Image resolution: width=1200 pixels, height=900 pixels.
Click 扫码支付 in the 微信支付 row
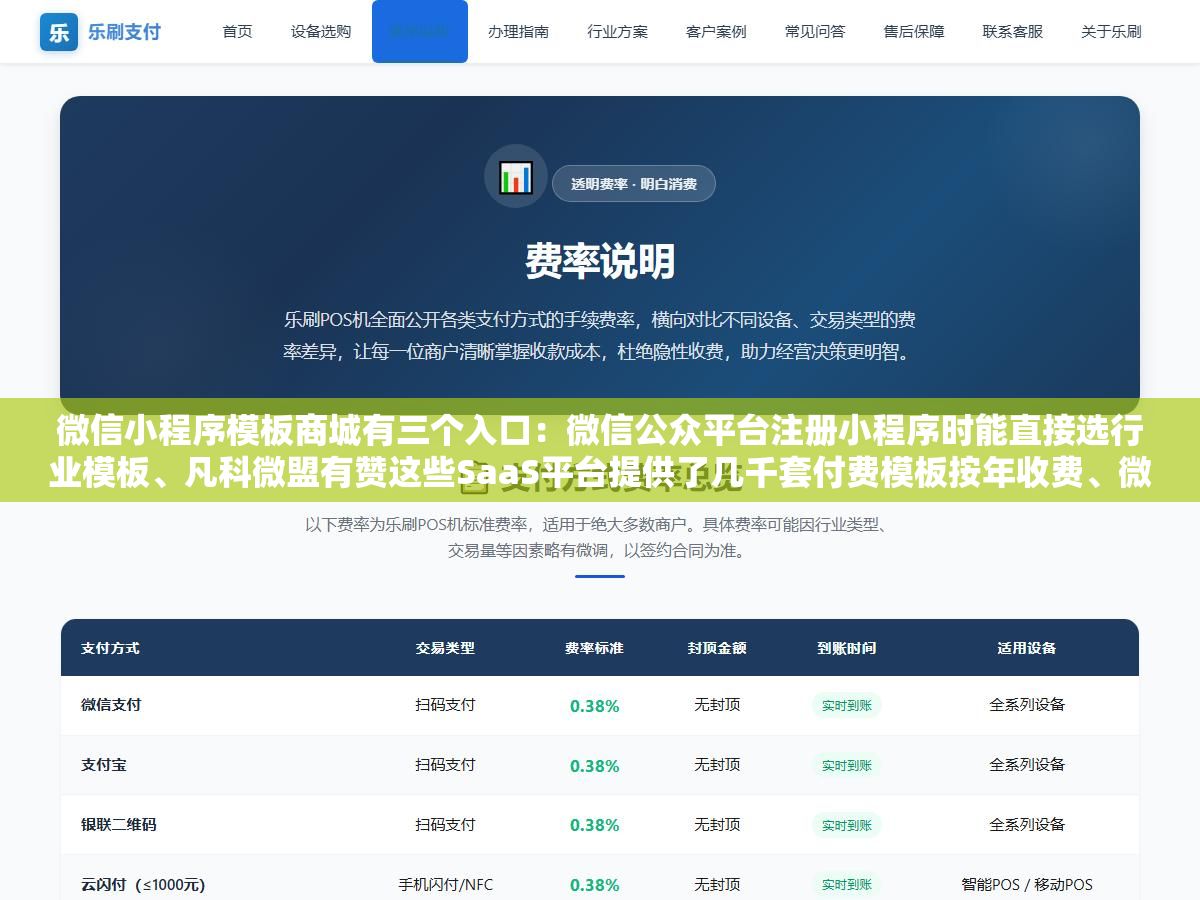click(x=445, y=705)
